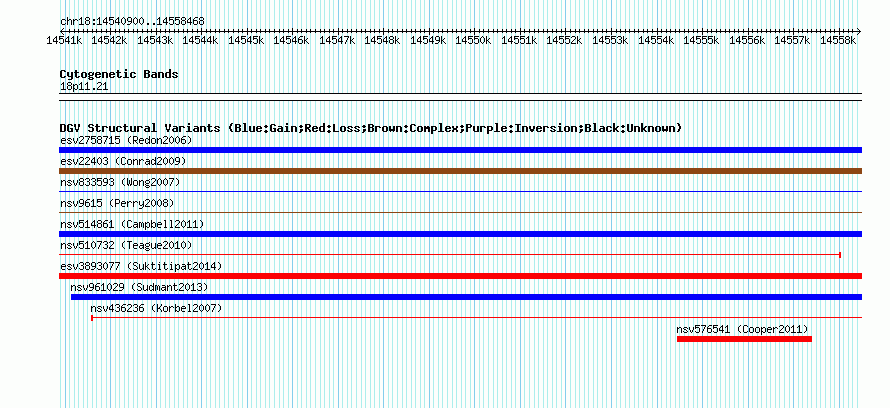Open esv3893077 (Suktitipat2014) label
Viewport: 890px width, 408px height.
tap(141, 266)
